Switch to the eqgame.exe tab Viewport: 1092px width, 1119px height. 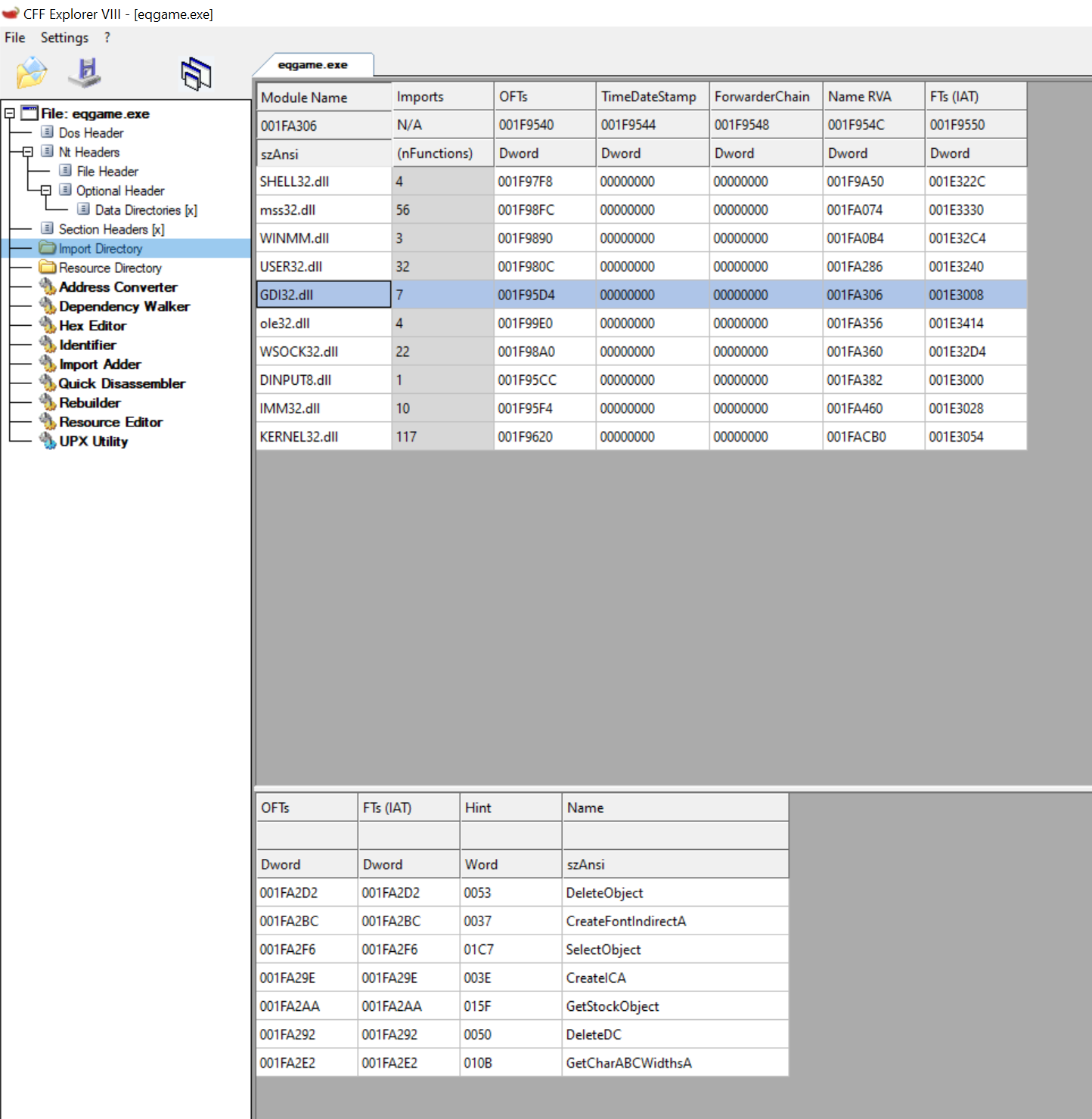click(x=312, y=65)
